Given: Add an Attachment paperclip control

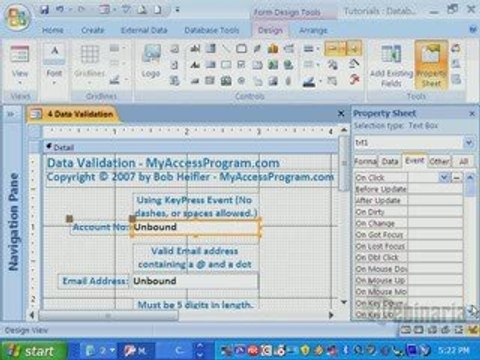Looking at the screenshot, I should click(288, 80).
